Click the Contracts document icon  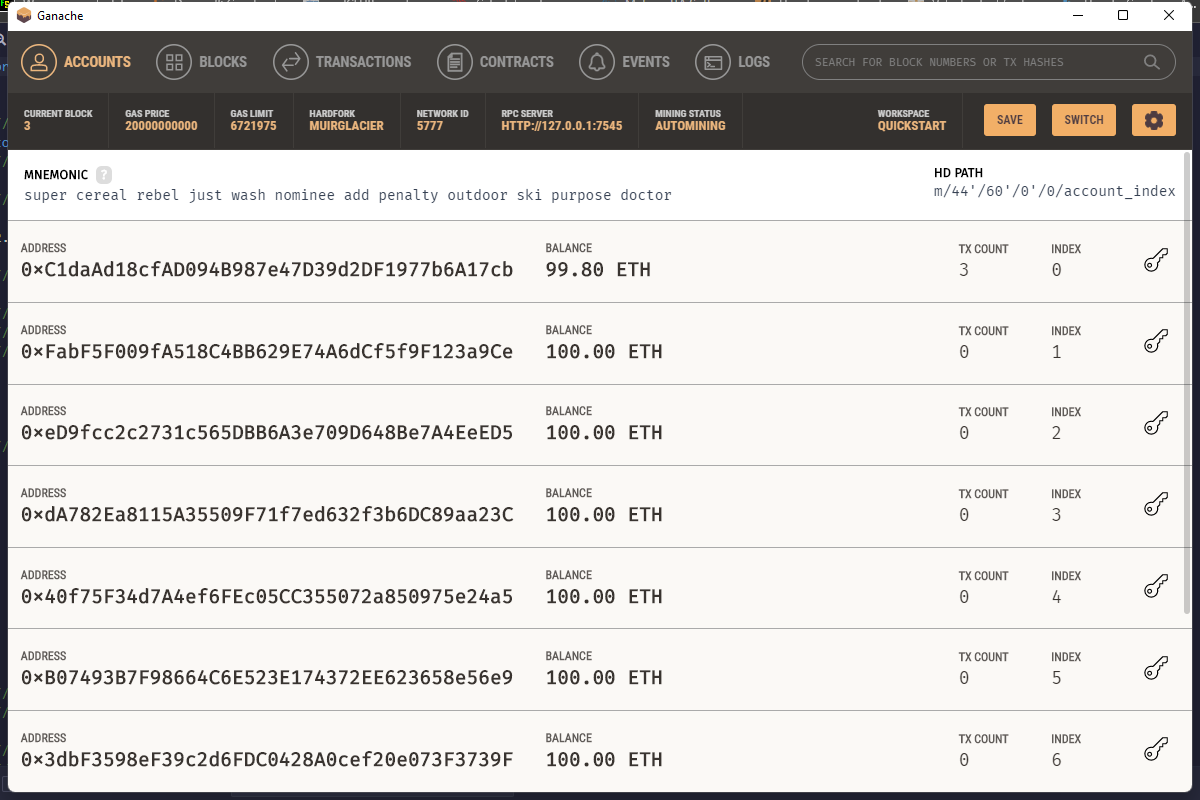point(454,61)
